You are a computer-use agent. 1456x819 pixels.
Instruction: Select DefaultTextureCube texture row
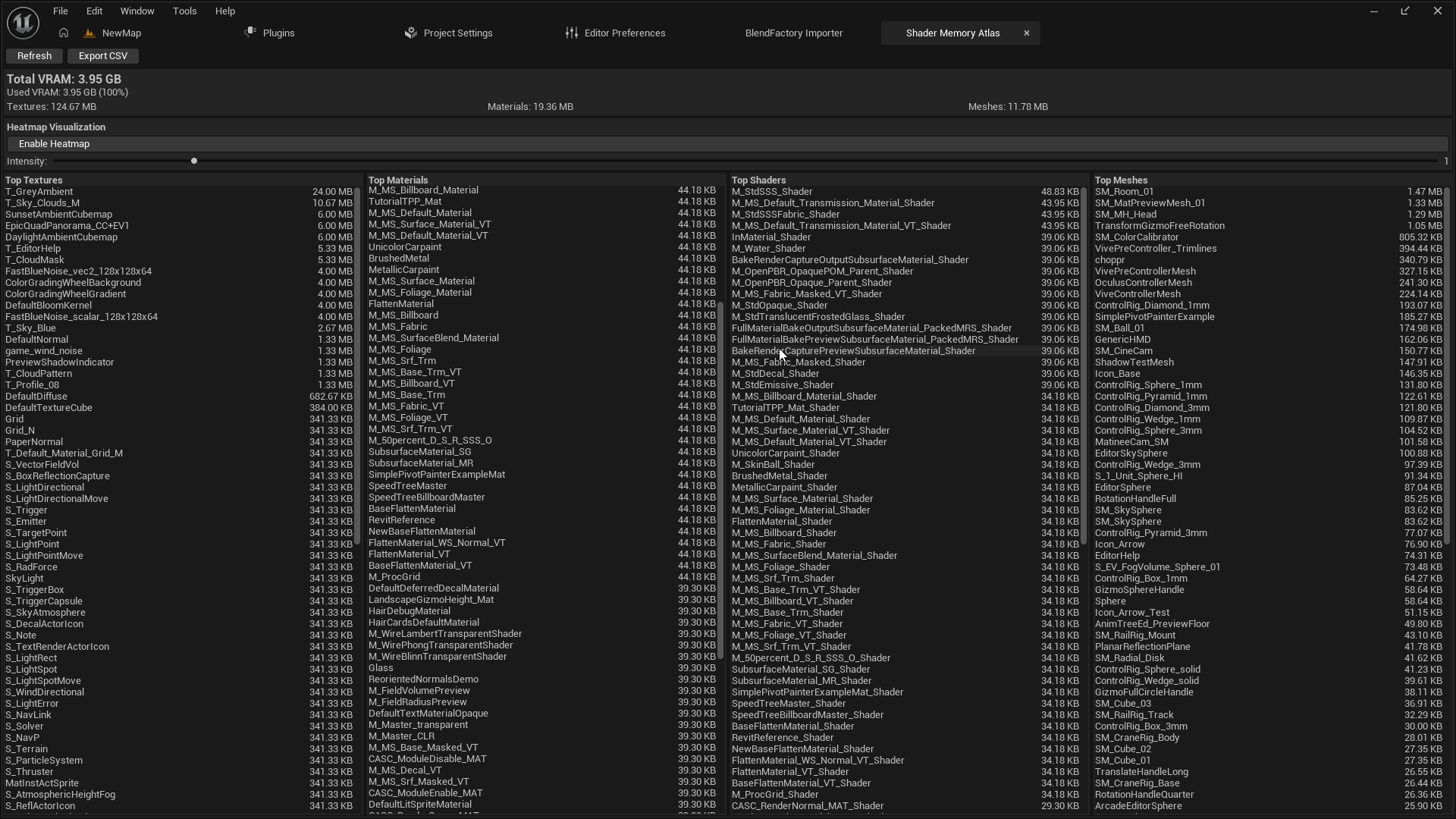[179, 408]
